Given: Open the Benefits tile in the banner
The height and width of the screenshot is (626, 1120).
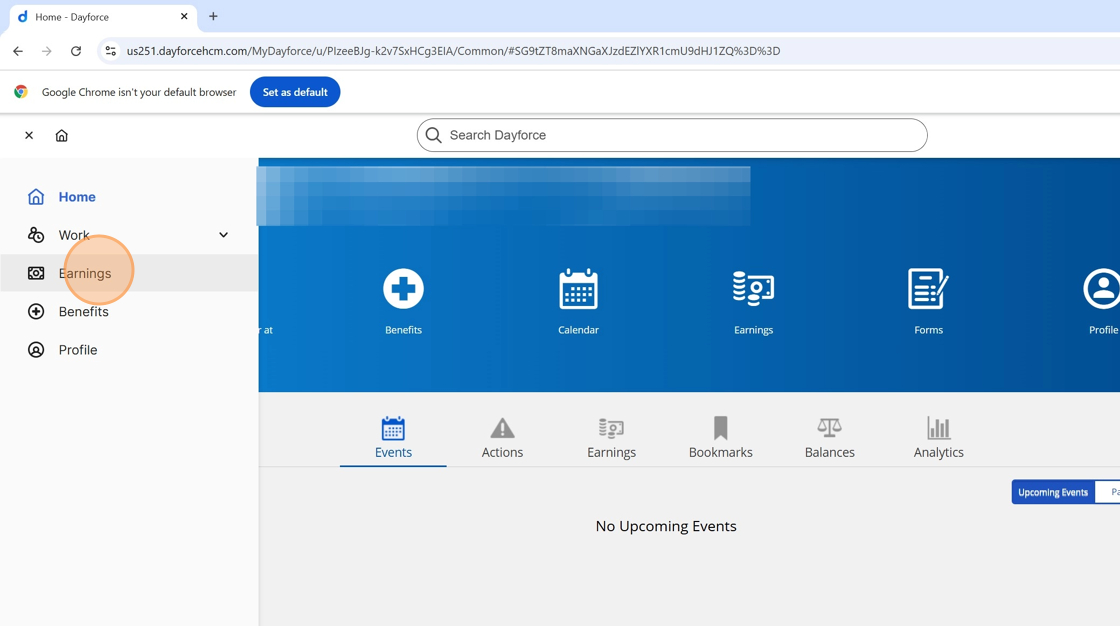Looking at the screenshot, I should (x=404, y=301).
